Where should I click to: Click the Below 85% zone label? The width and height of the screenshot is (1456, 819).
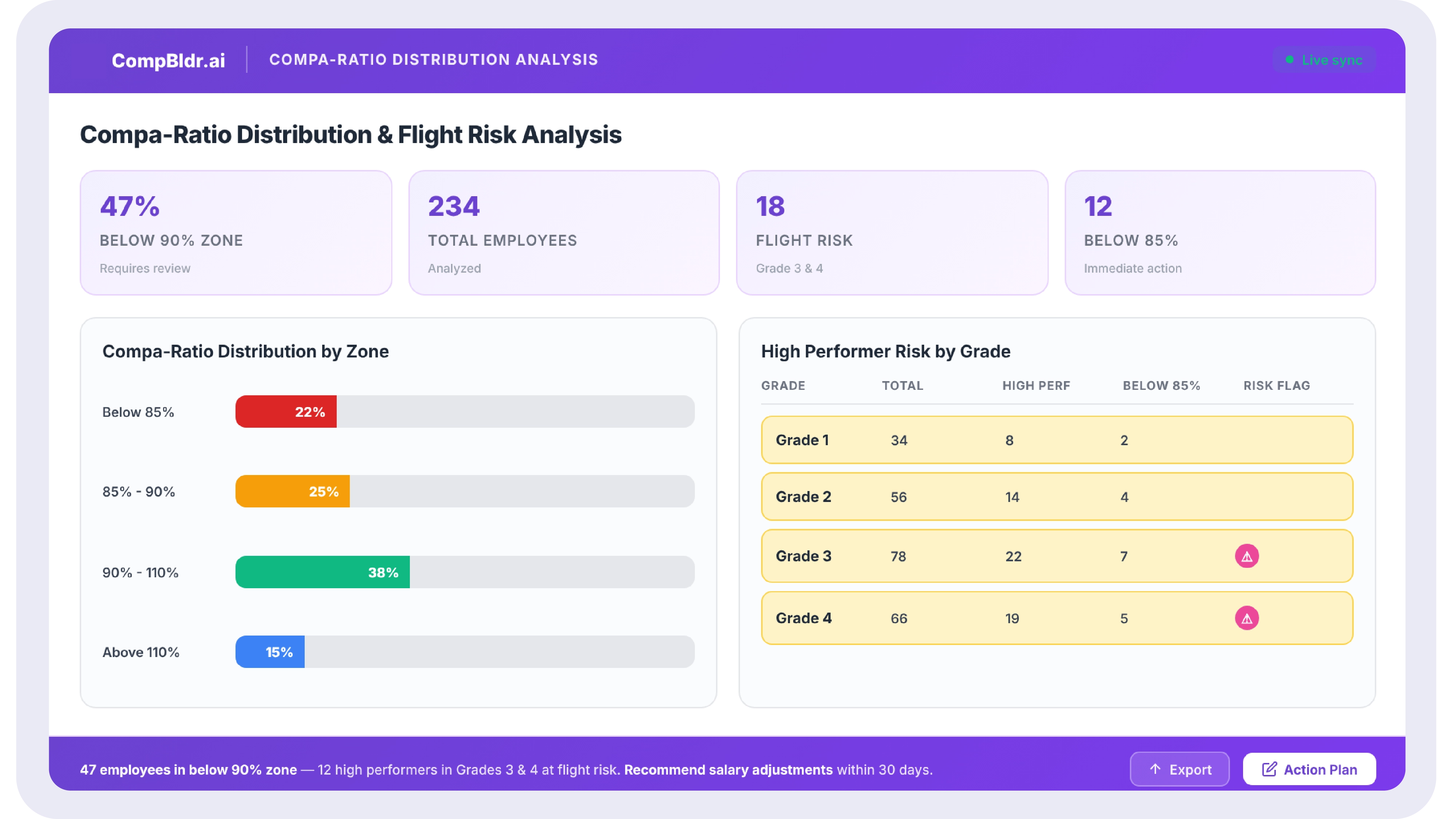click(x=138, y=412)
